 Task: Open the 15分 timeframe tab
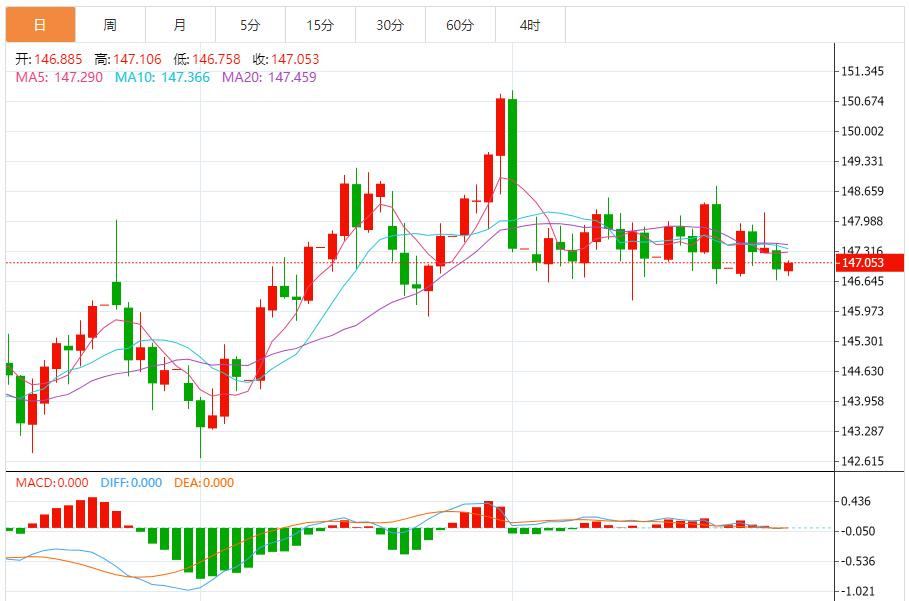[x=321, y=25]
